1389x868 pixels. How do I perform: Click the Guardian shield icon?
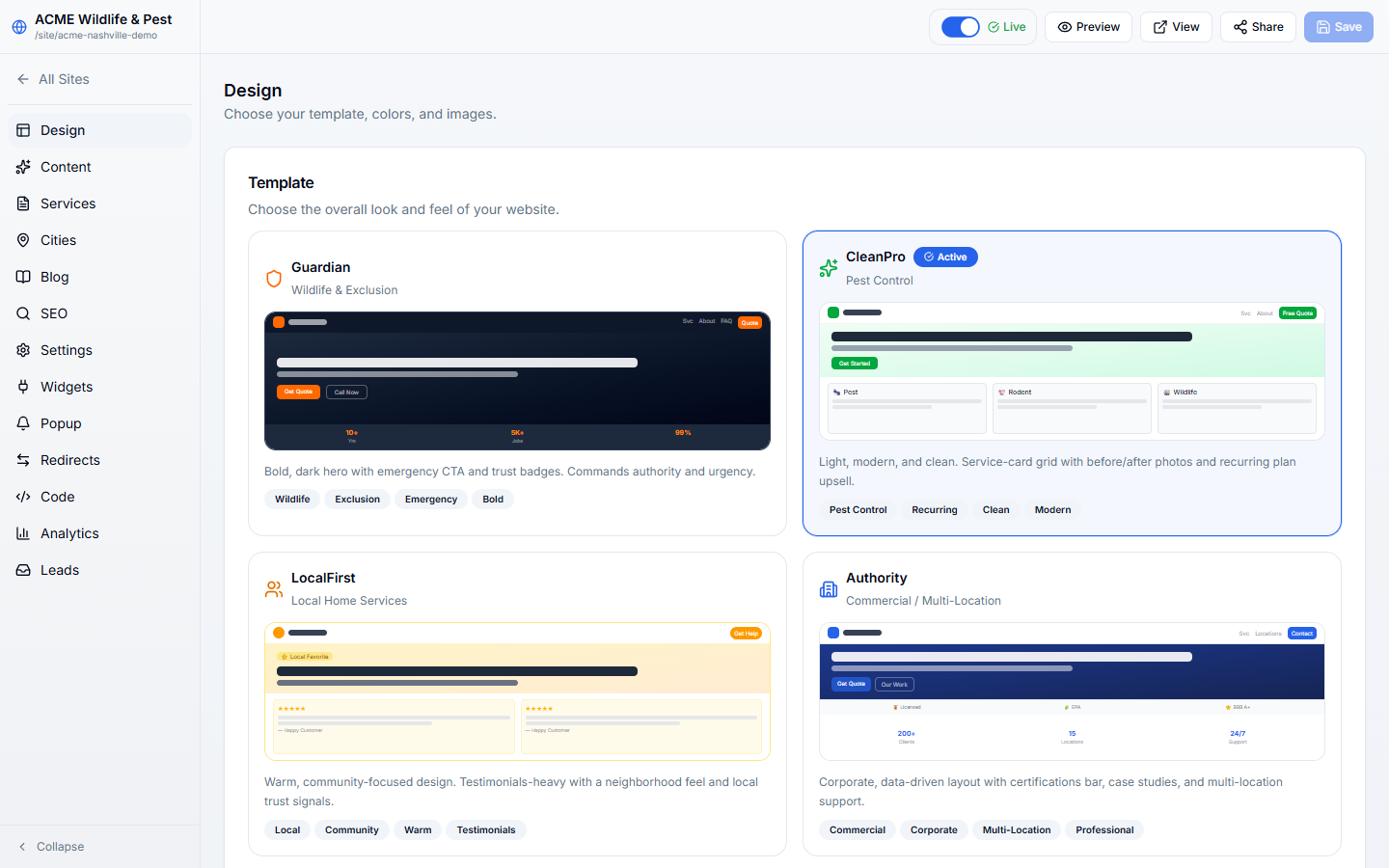[274, 279]
